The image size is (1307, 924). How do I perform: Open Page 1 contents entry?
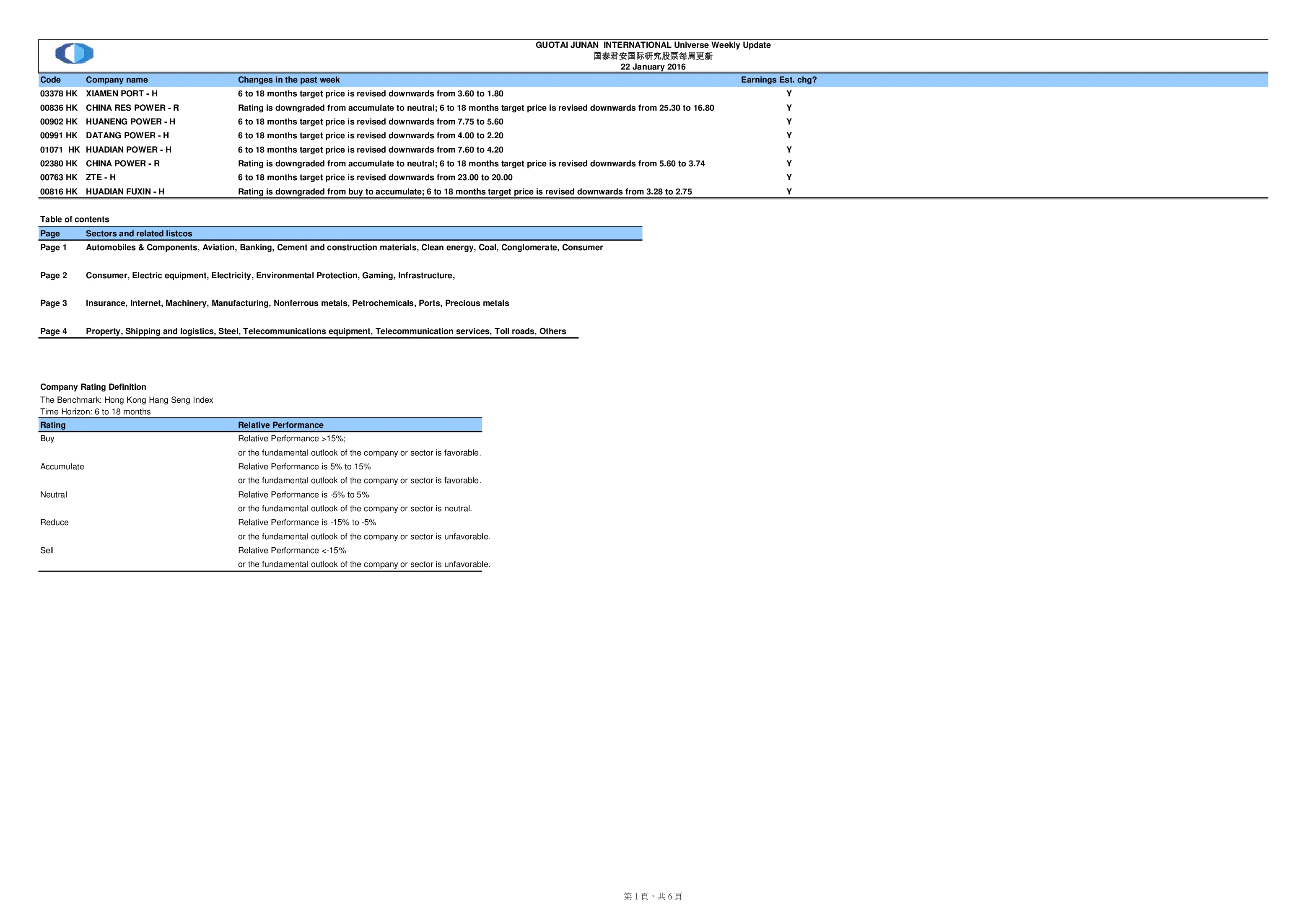54,248
